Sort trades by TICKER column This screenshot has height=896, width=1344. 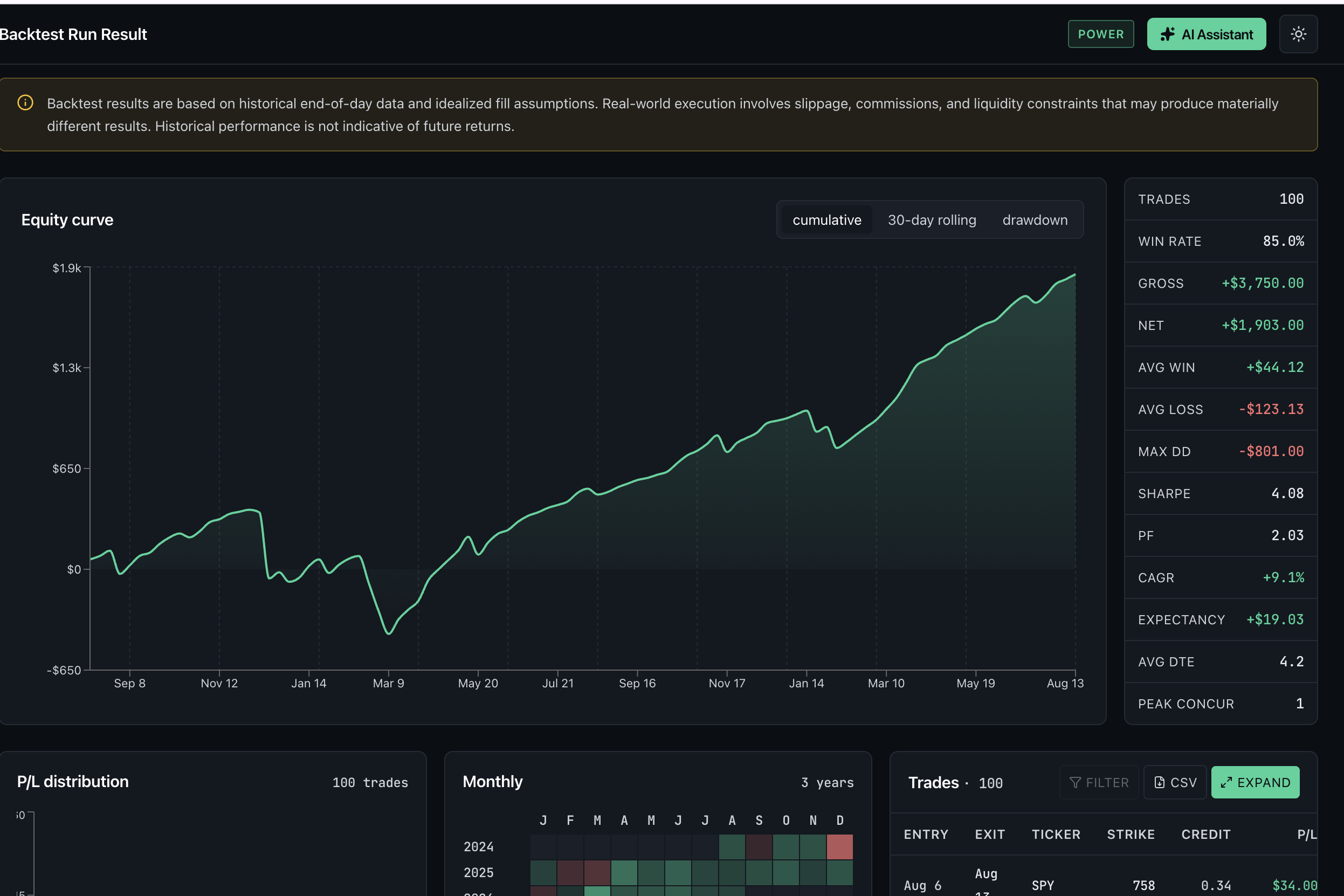1056,835
